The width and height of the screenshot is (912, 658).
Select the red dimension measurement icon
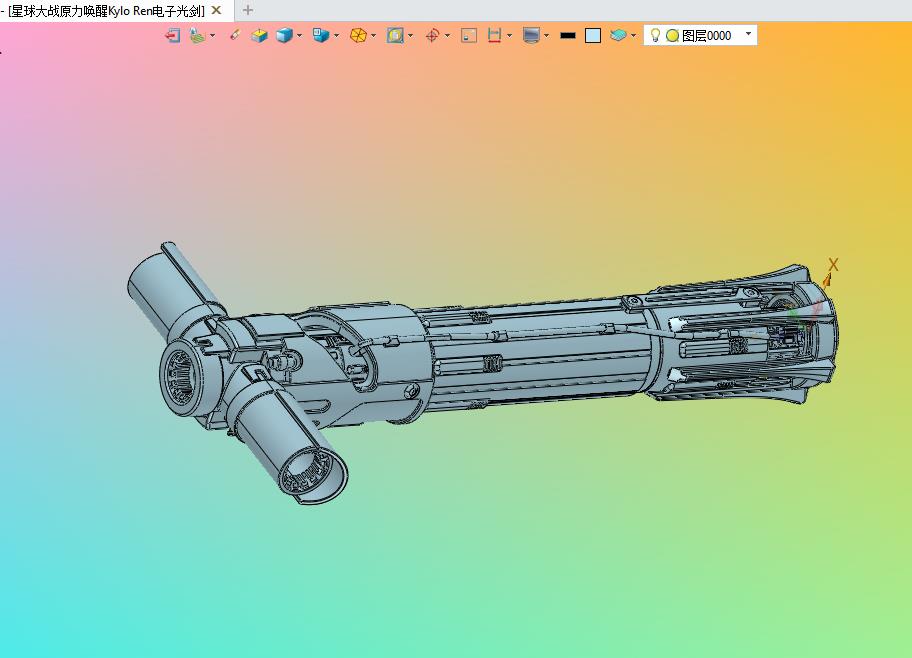pyautogui.click(x=494, y=35)
